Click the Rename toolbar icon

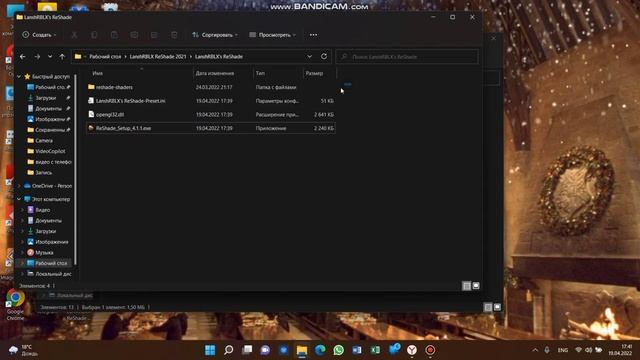coord(134,35)
